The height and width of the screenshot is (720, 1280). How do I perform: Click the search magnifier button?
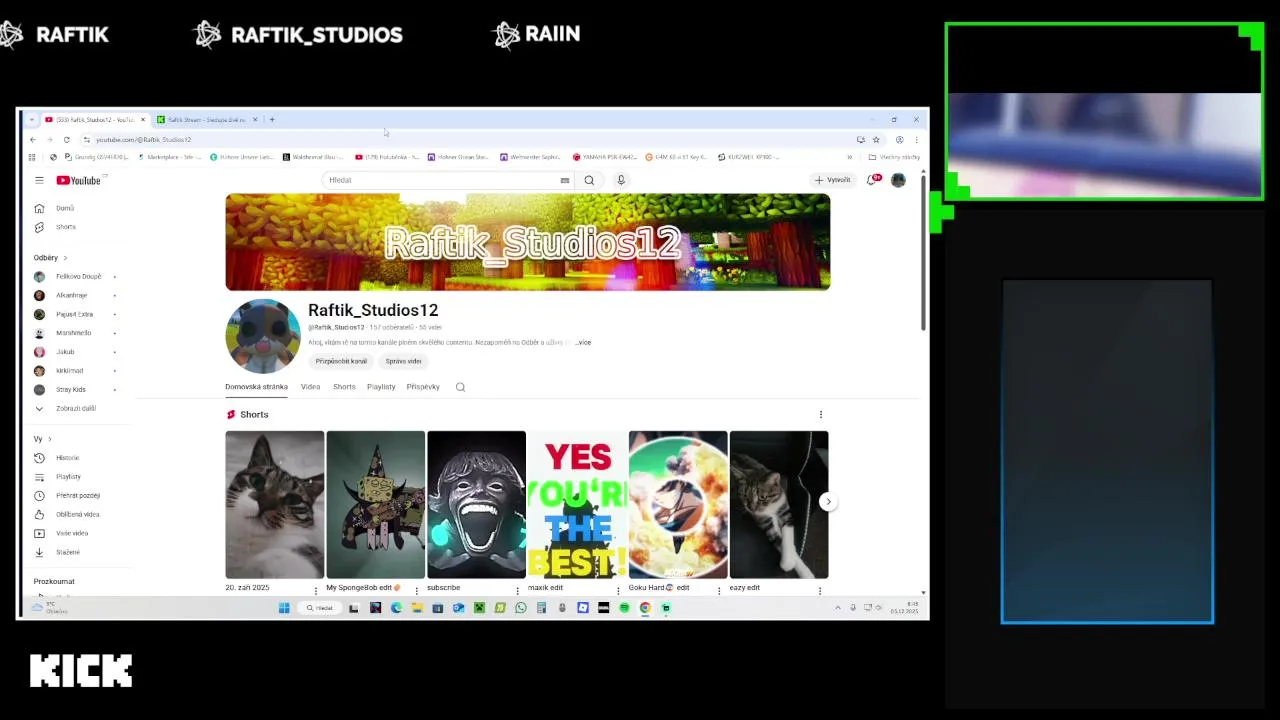pos(589,180)
